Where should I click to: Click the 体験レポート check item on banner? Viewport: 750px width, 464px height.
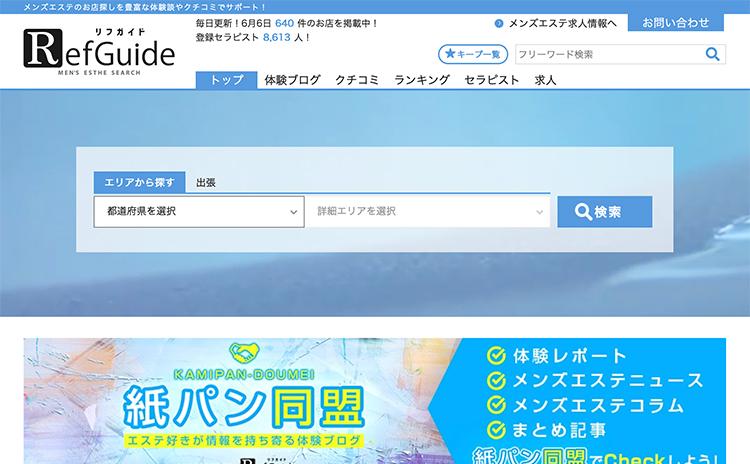tap(557, 356)
